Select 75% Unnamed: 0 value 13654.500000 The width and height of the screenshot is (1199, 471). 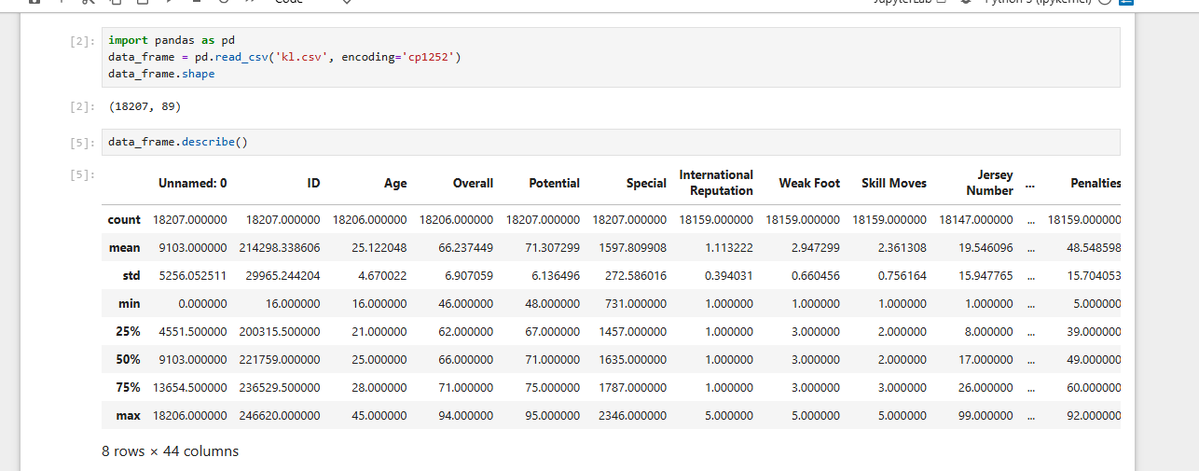pos(191,388)
